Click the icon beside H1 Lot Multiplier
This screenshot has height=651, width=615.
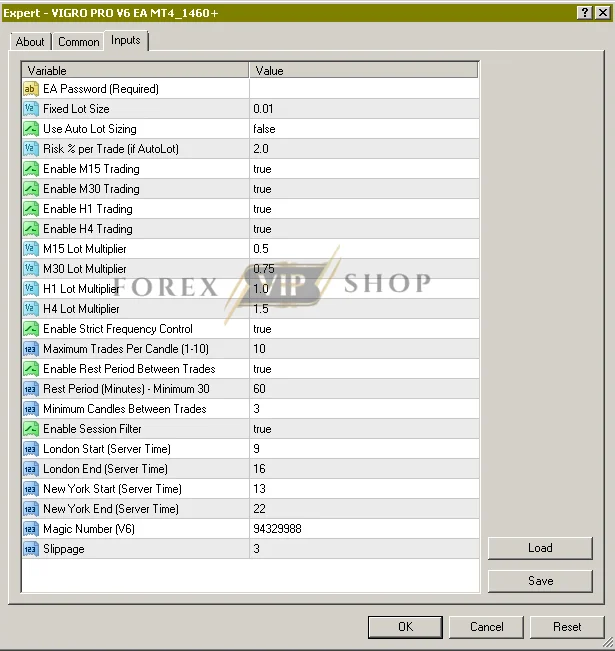(x=31, y=289)
